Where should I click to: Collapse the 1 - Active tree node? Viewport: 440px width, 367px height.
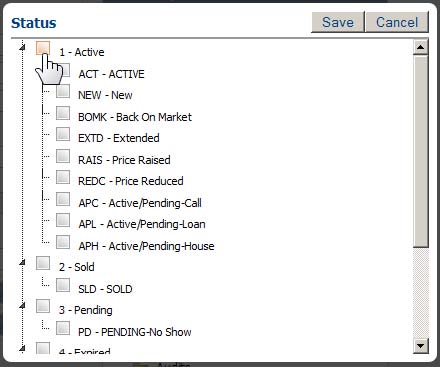[22, 48]
